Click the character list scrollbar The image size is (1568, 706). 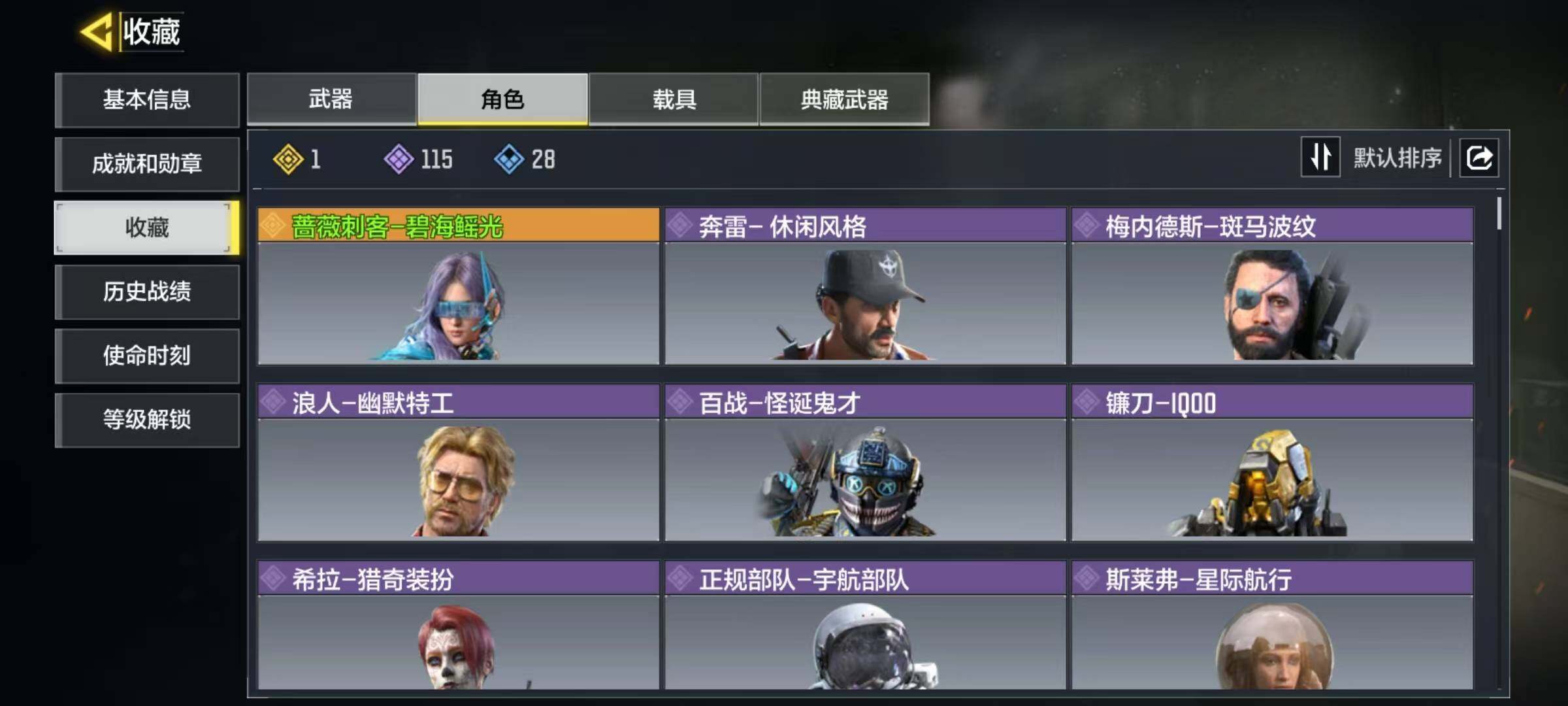1499,213
